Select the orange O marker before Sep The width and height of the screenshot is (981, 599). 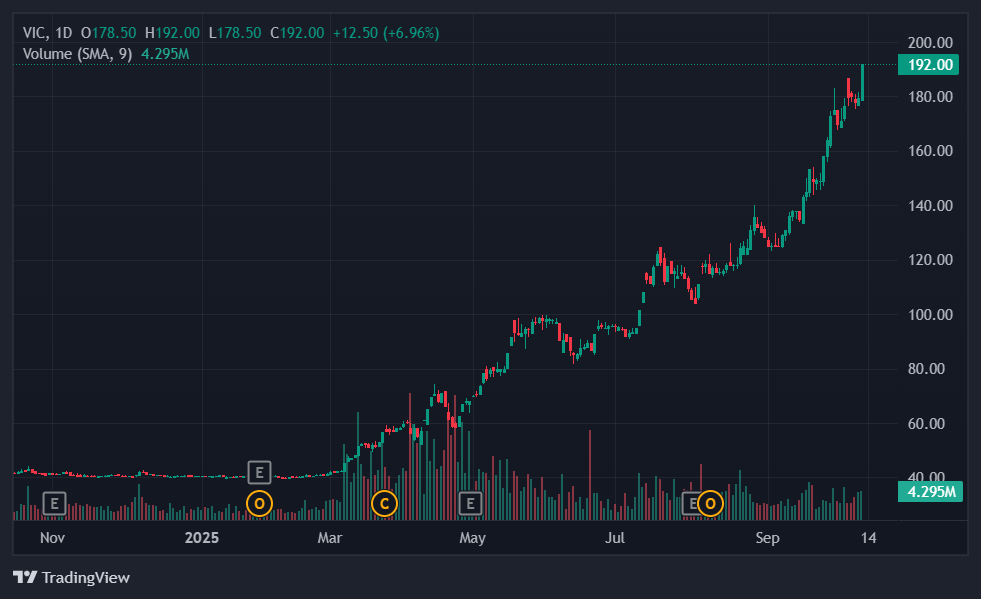tap(711, 503)
